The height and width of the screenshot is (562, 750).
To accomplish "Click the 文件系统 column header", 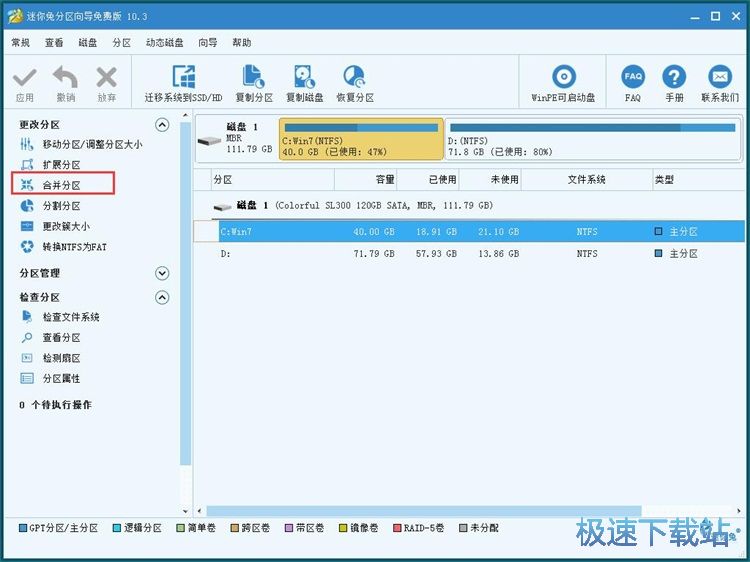I will (587, 179).
